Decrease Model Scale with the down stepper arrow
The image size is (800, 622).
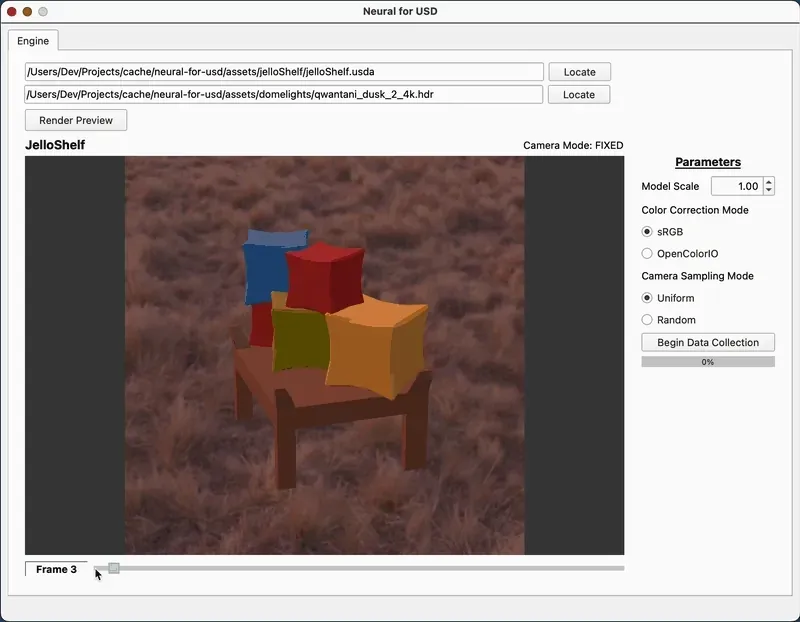pos(768,191)
